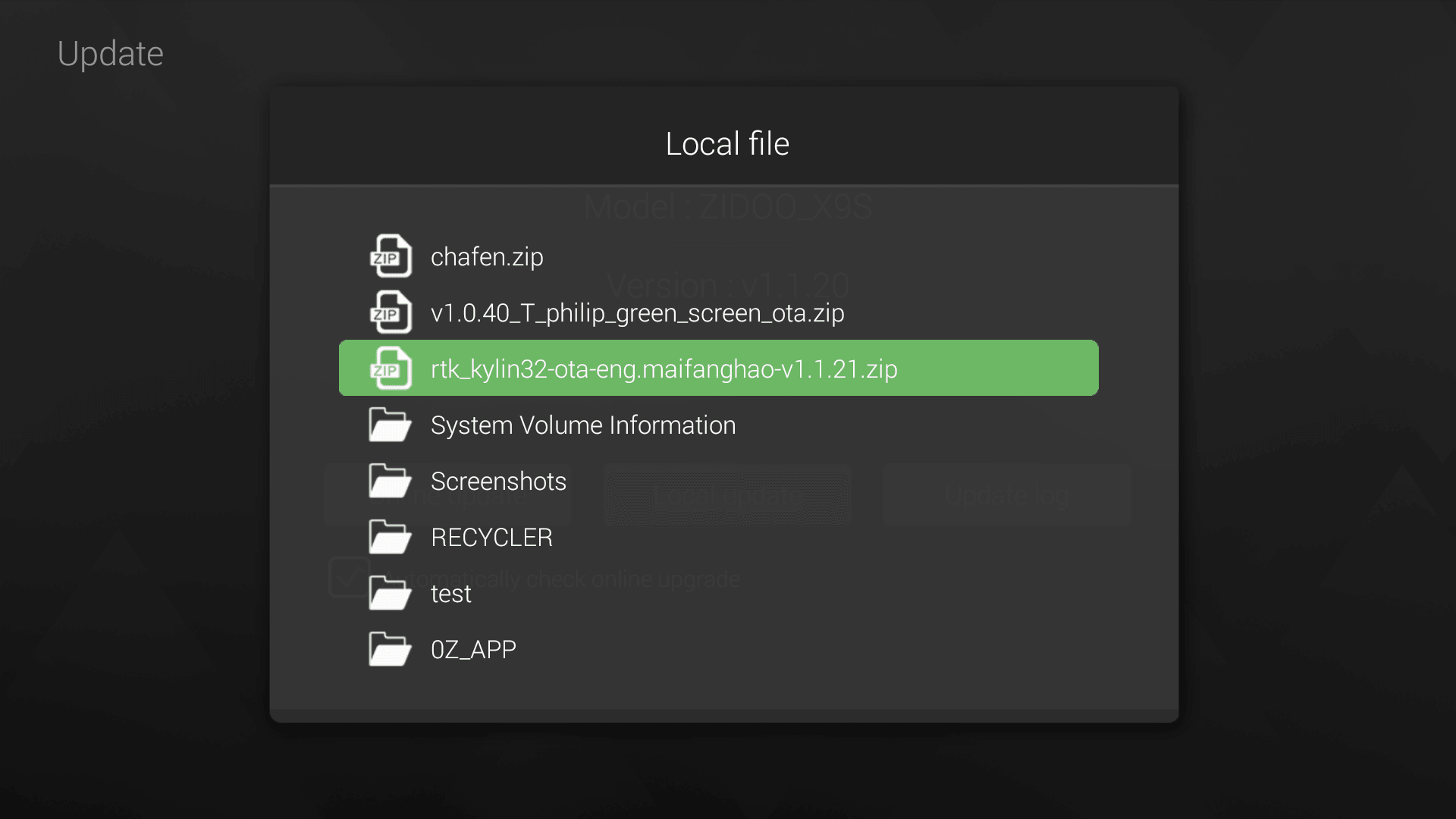Click the Screenshots folder icon
The image size is (1456, 819).
coord(391,481)
